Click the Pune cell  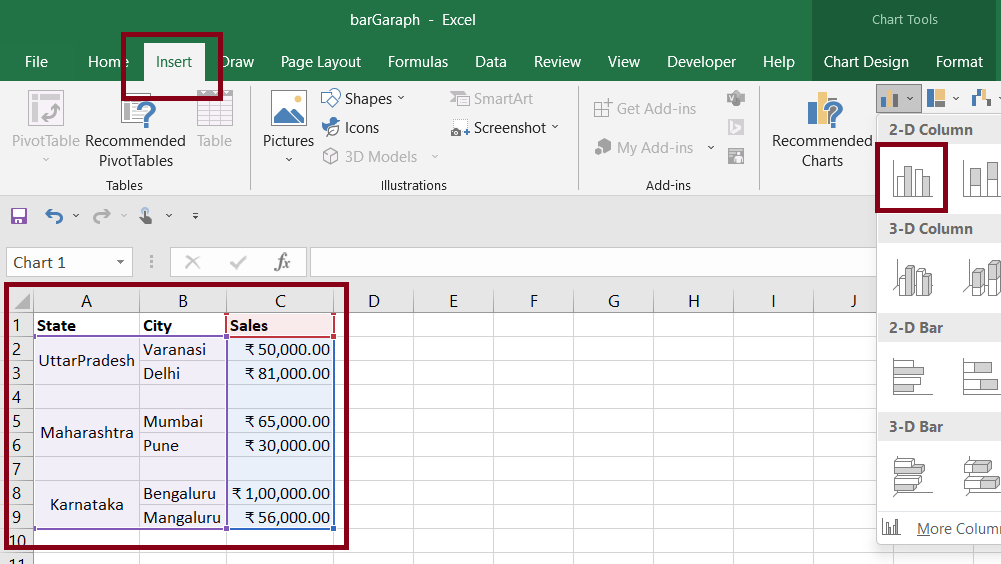183,445
